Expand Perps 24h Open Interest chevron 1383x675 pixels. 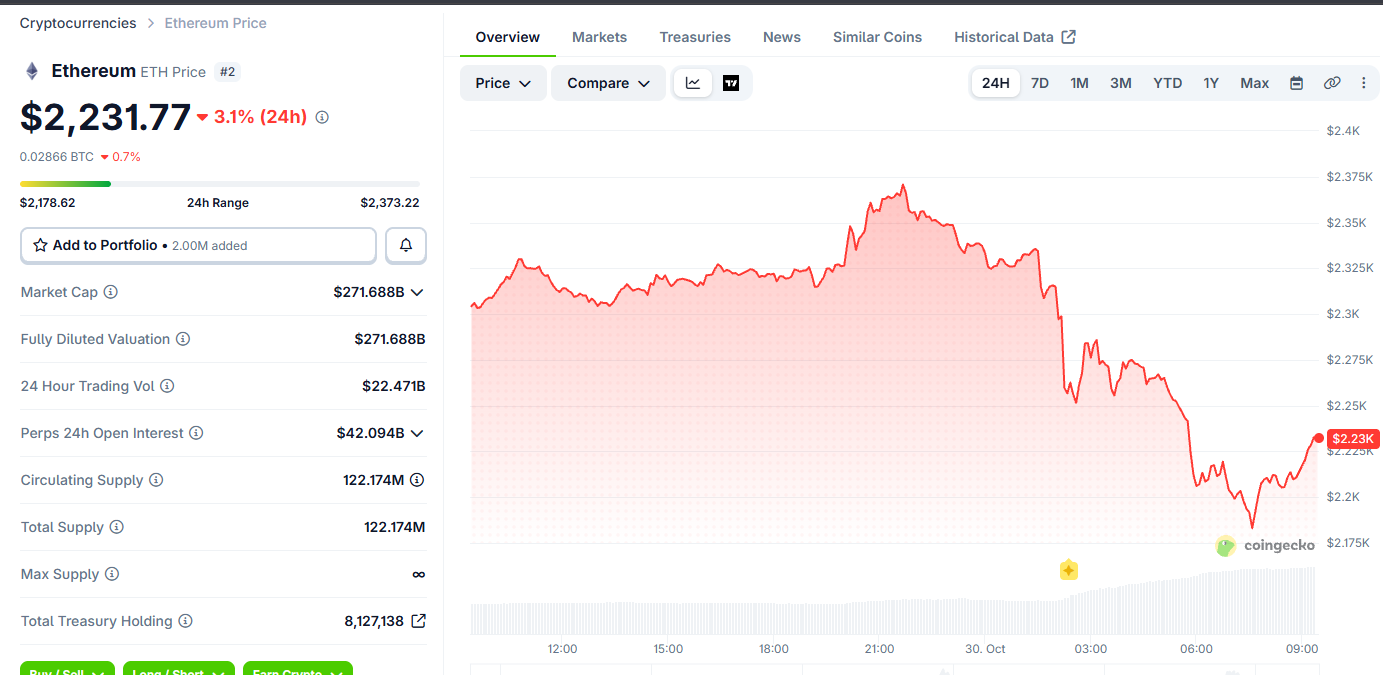coord(418,433)
